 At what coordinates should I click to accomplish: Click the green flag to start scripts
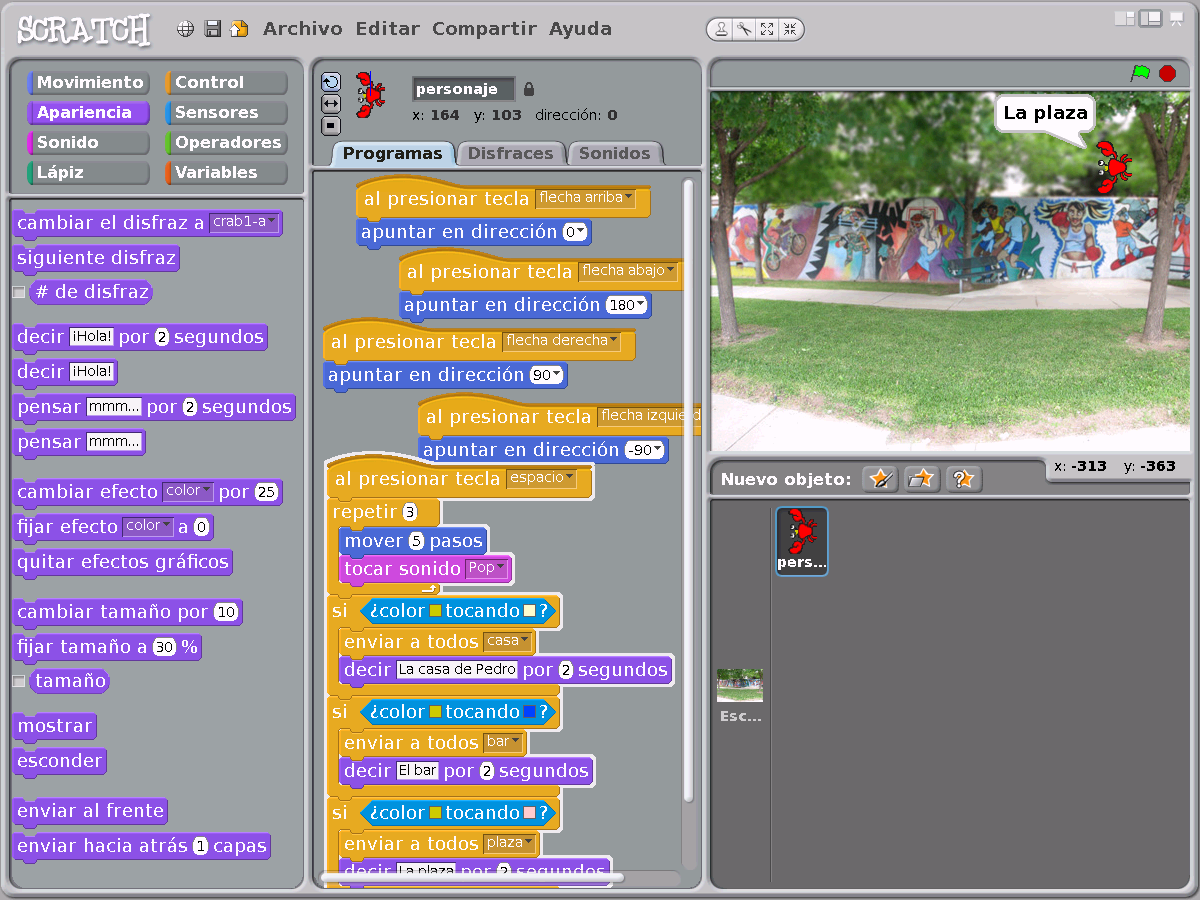point(1140,73)
